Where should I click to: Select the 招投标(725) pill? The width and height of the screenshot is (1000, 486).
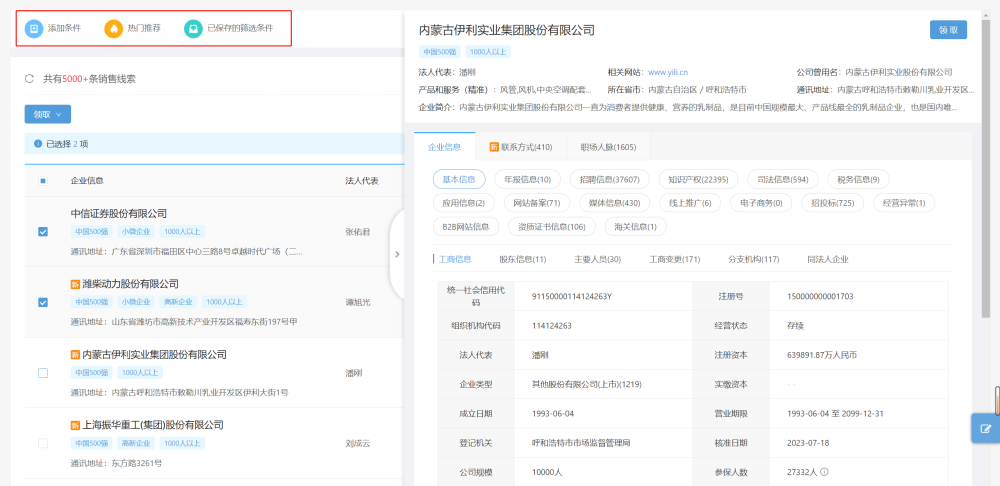point(832,203)
